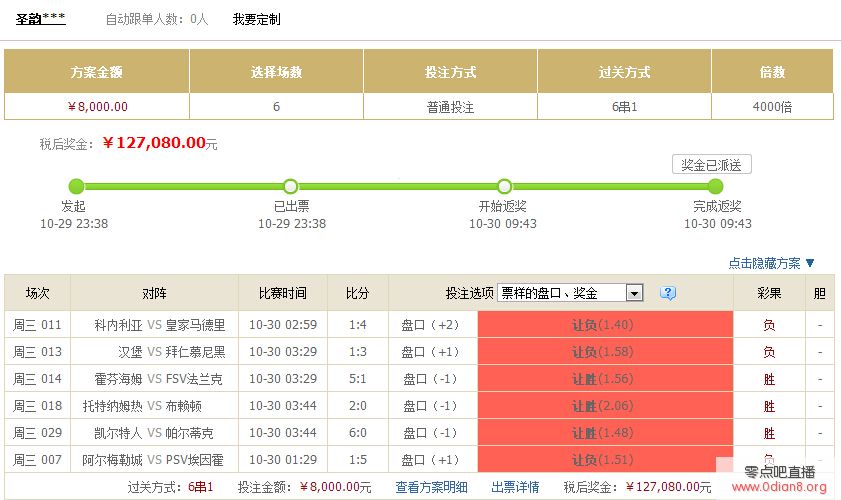Click the 彩果 column header
The height and width of the screenshot is (500, 841).
click(x=769, y=293)
